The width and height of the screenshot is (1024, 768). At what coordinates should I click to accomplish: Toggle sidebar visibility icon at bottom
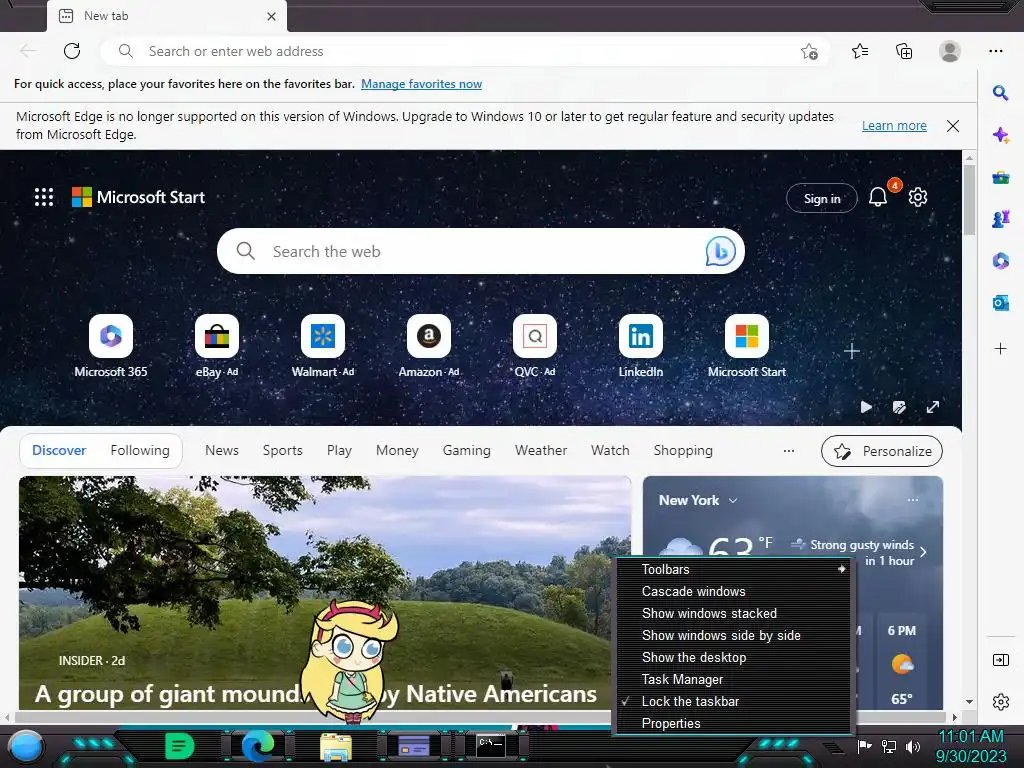[1000, 660]
